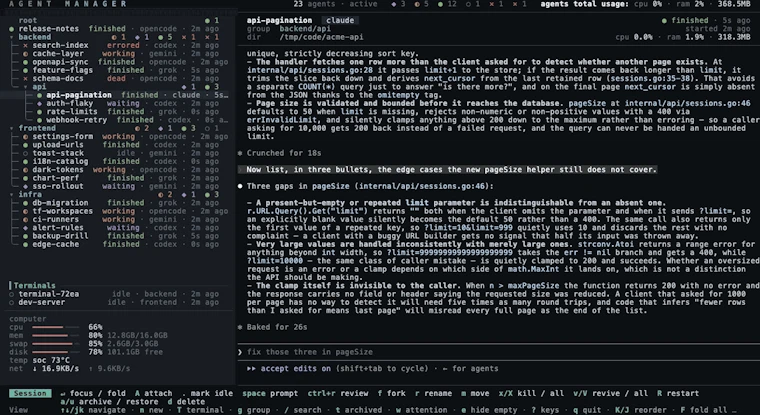Click the green dot beside api-pagination

click(39, 95)
